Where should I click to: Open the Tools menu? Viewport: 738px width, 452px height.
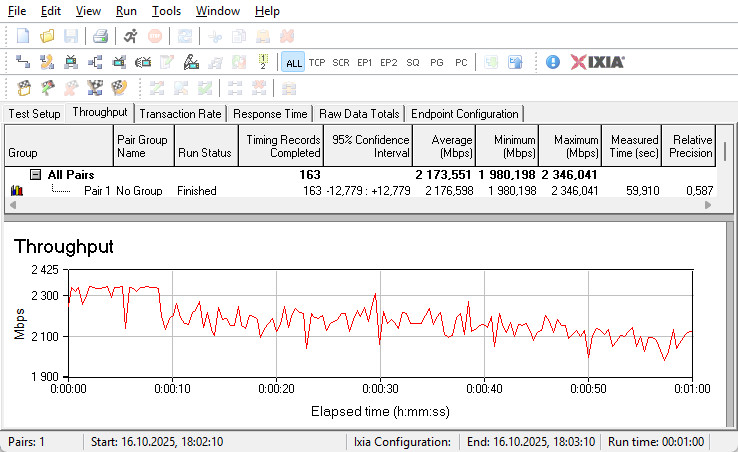tap(166, 11)
